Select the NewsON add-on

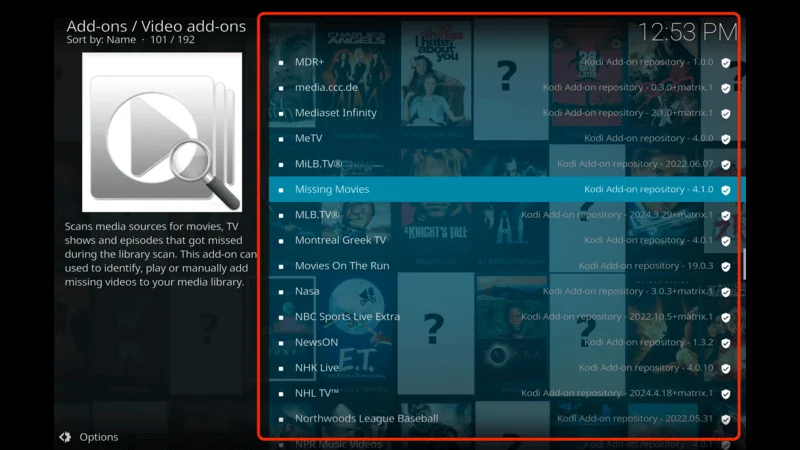507,342
